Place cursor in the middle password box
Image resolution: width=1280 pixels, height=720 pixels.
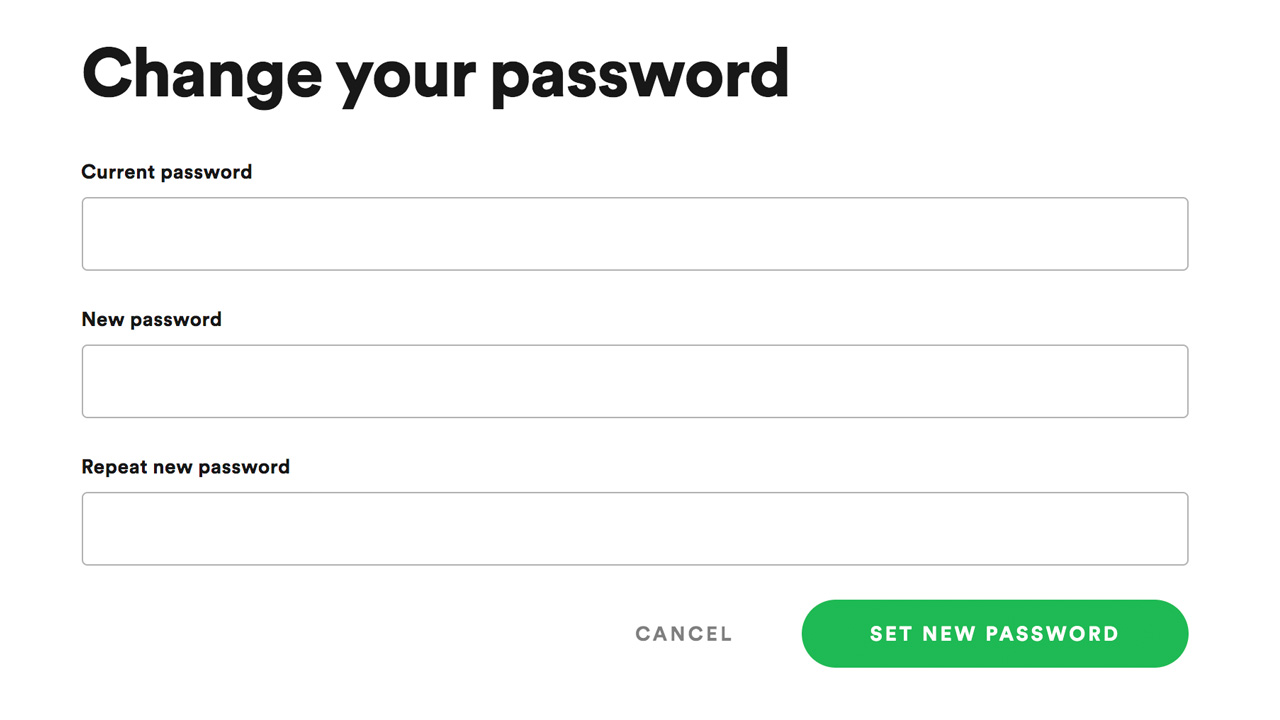pyautogui.click(x=634, y=381)
